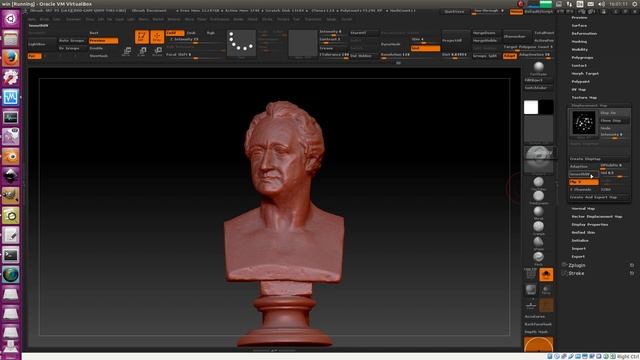Image resolution: width=640 pixels, height=360 pixels.
Task: Expand the Display Properties section
Action: tap(590, 225)
